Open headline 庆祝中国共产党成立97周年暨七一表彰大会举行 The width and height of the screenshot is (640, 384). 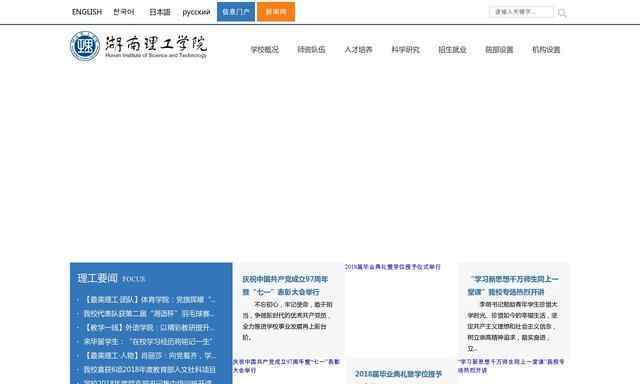(285, 286)
